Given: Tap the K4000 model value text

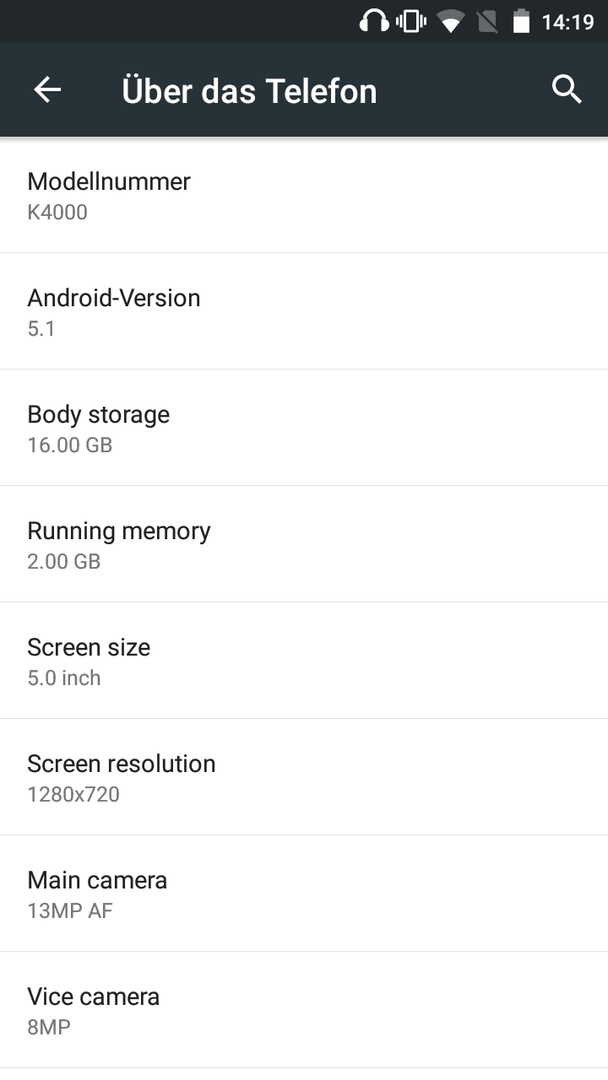Looking at the screenshot, I should (57, 212).
